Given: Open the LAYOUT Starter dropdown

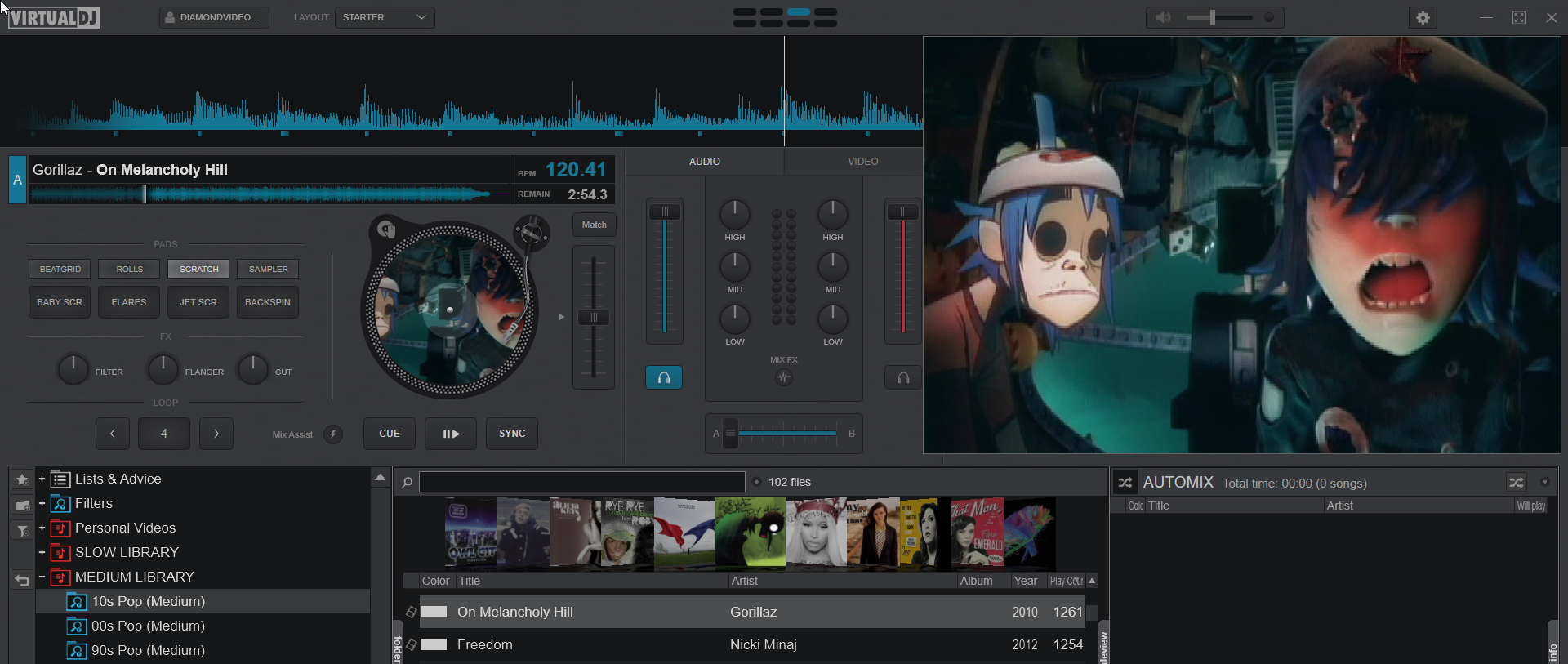Looking at the screenshot, I should click(x=385, y=17).
